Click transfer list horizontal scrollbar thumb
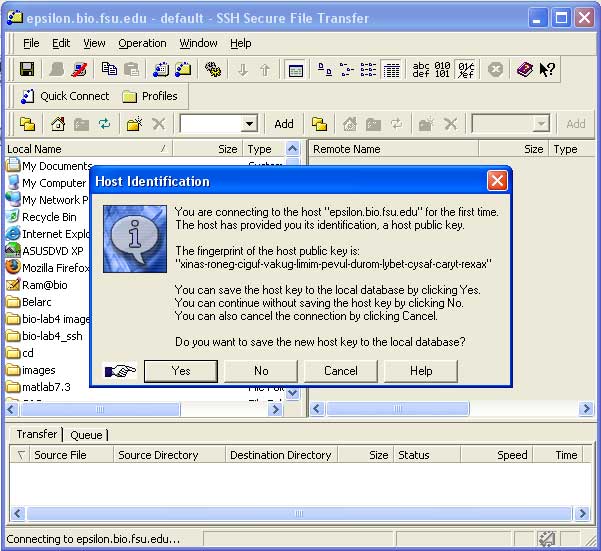The image size is (601, 551). (299, 513)
